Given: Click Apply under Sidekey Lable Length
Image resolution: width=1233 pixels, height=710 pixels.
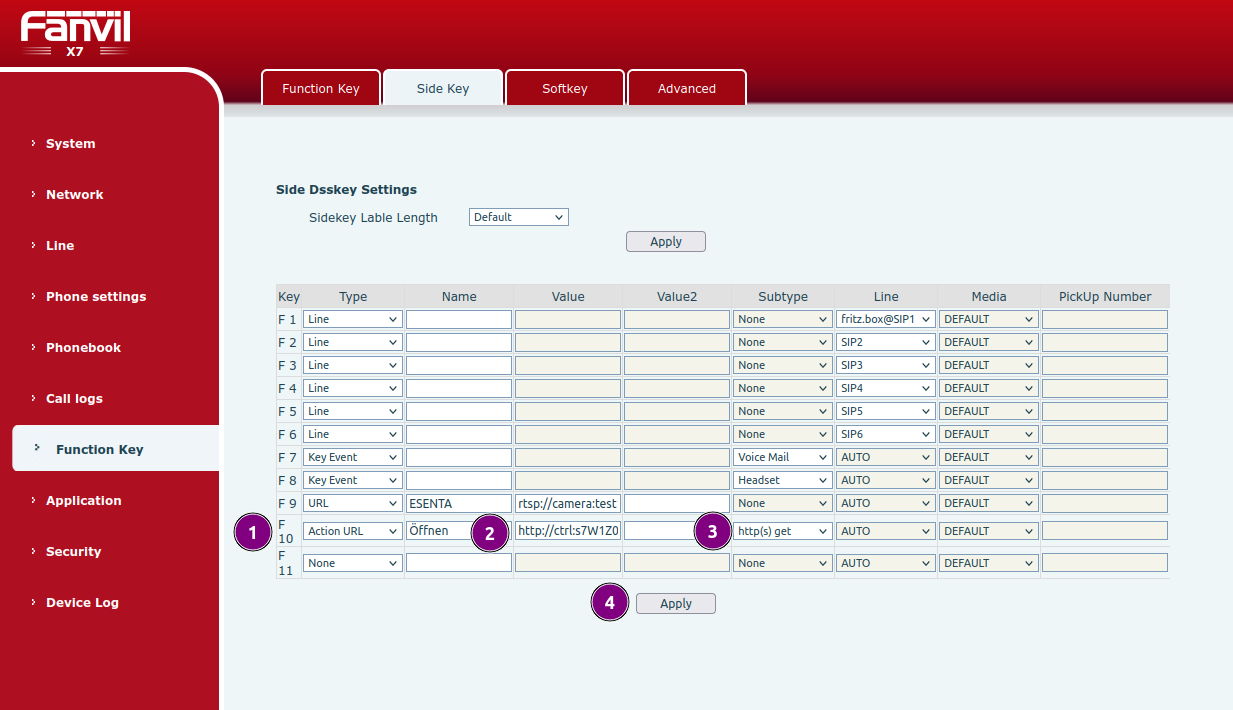Looking at the screenshot, I should [666, 242].
